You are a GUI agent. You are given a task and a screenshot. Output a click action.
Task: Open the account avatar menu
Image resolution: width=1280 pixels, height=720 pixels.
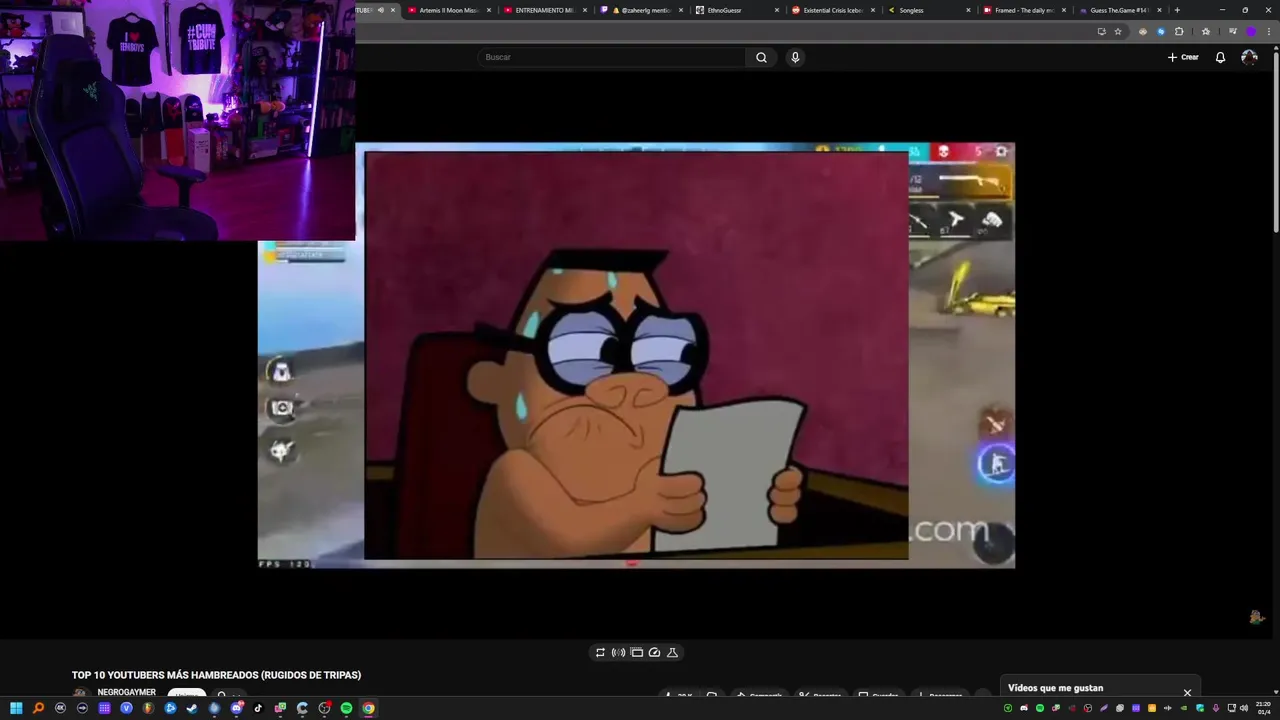point(1249,57)
